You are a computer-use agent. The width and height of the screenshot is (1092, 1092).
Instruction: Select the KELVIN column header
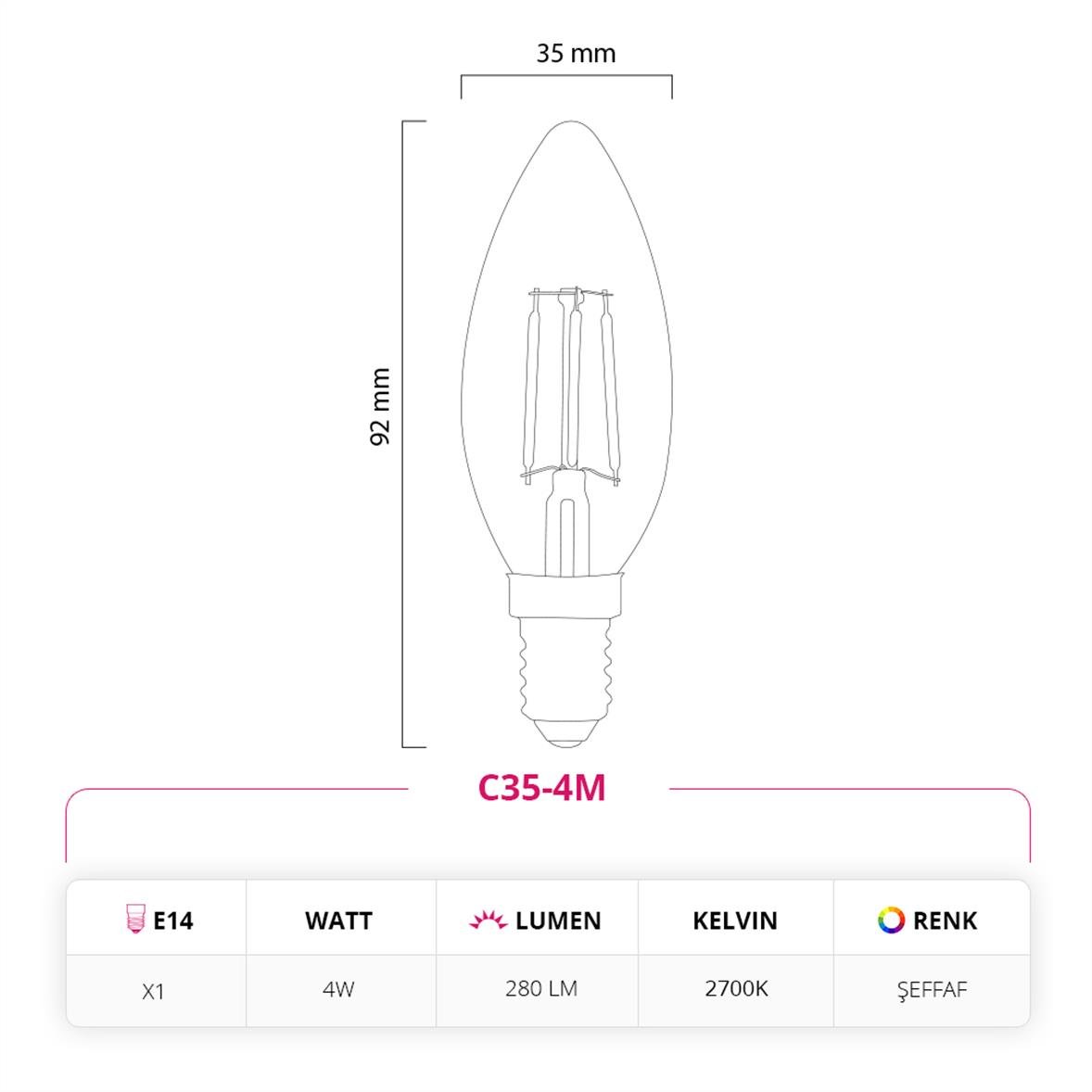pyautogui.click(x=735, y=921)
